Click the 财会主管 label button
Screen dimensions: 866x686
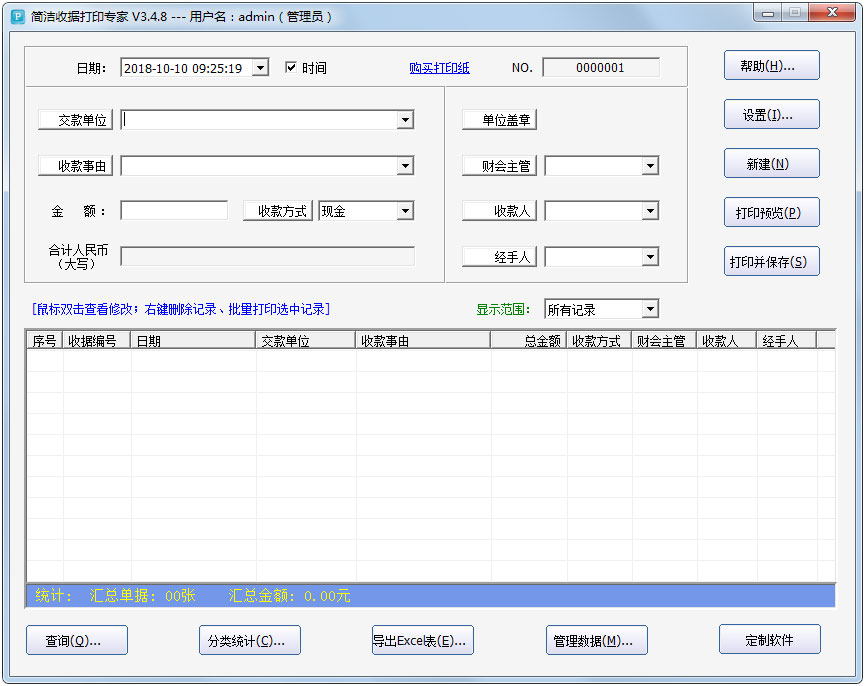point(499,166)
